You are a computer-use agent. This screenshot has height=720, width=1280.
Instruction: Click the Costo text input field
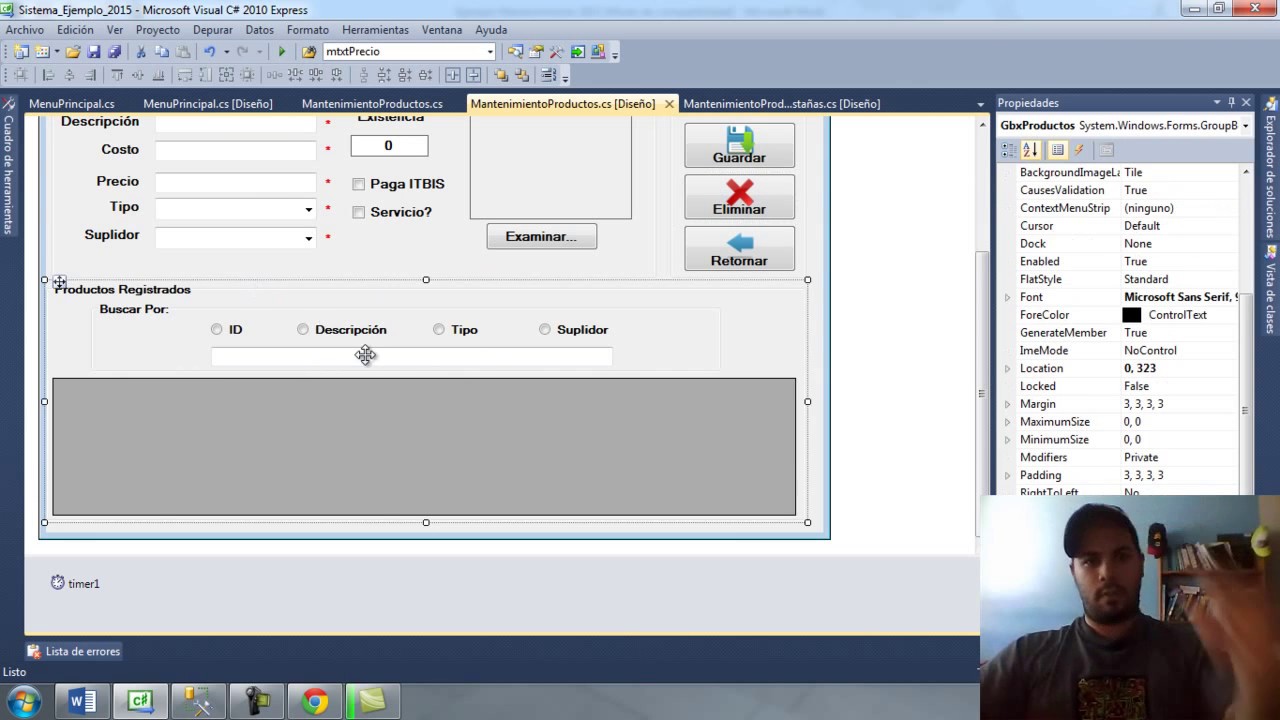point(236,150)
